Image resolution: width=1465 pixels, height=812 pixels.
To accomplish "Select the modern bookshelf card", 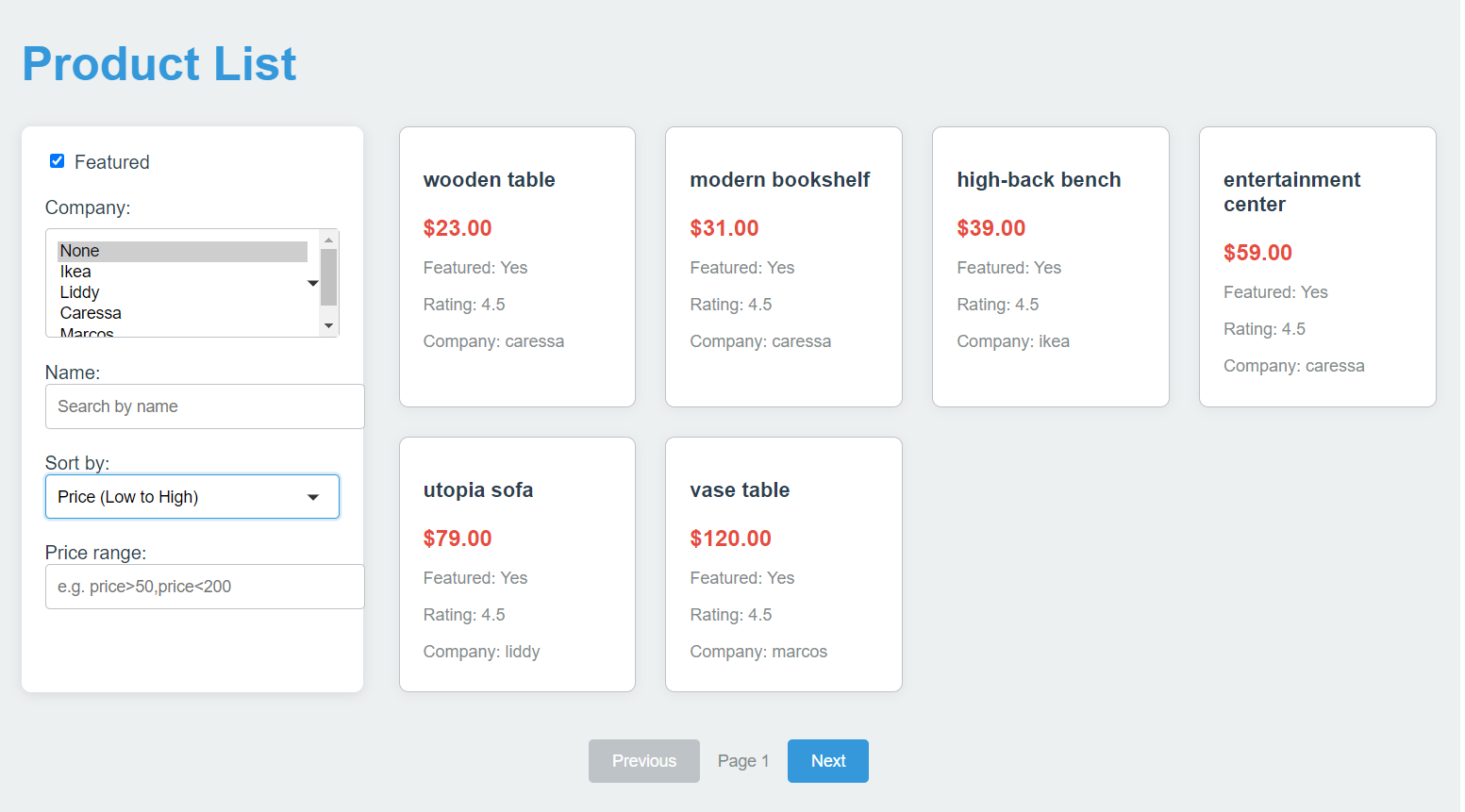I will 783,267.
